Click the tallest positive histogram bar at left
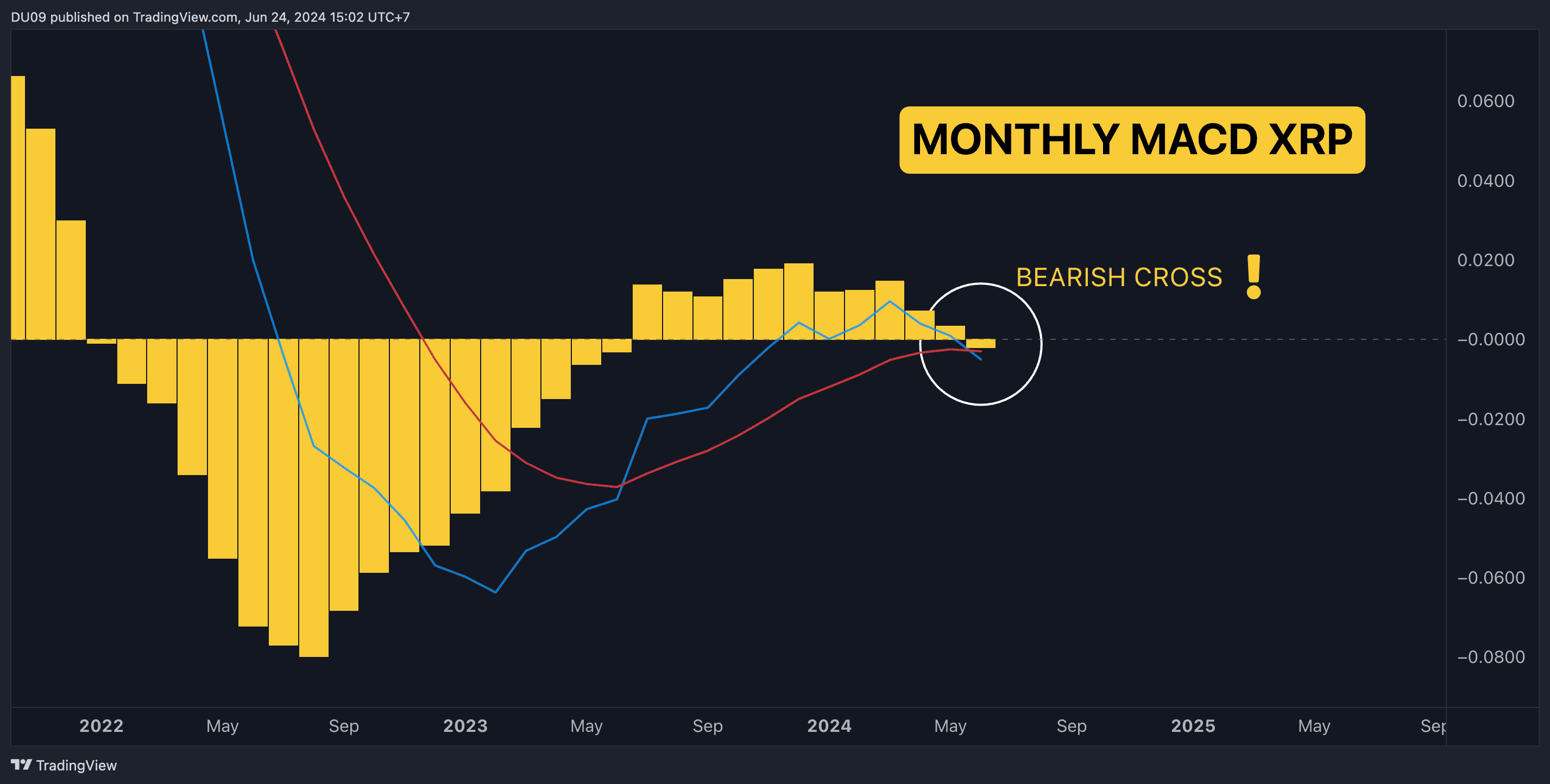1550x784 pixels. (x=18, y=207)
